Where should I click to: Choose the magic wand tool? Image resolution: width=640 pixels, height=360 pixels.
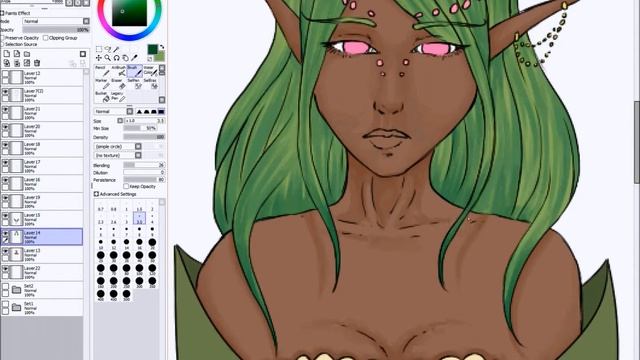coord(116,49)
